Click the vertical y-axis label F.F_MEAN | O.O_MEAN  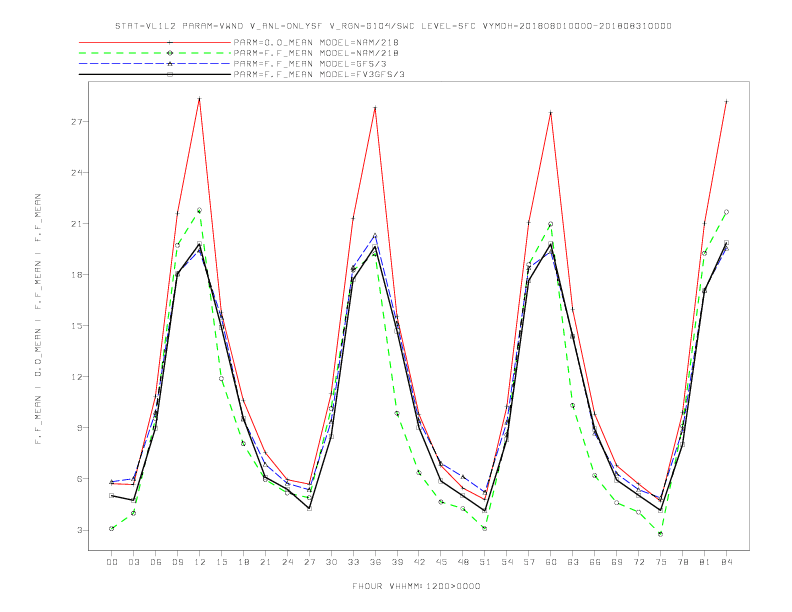[38, 319]
